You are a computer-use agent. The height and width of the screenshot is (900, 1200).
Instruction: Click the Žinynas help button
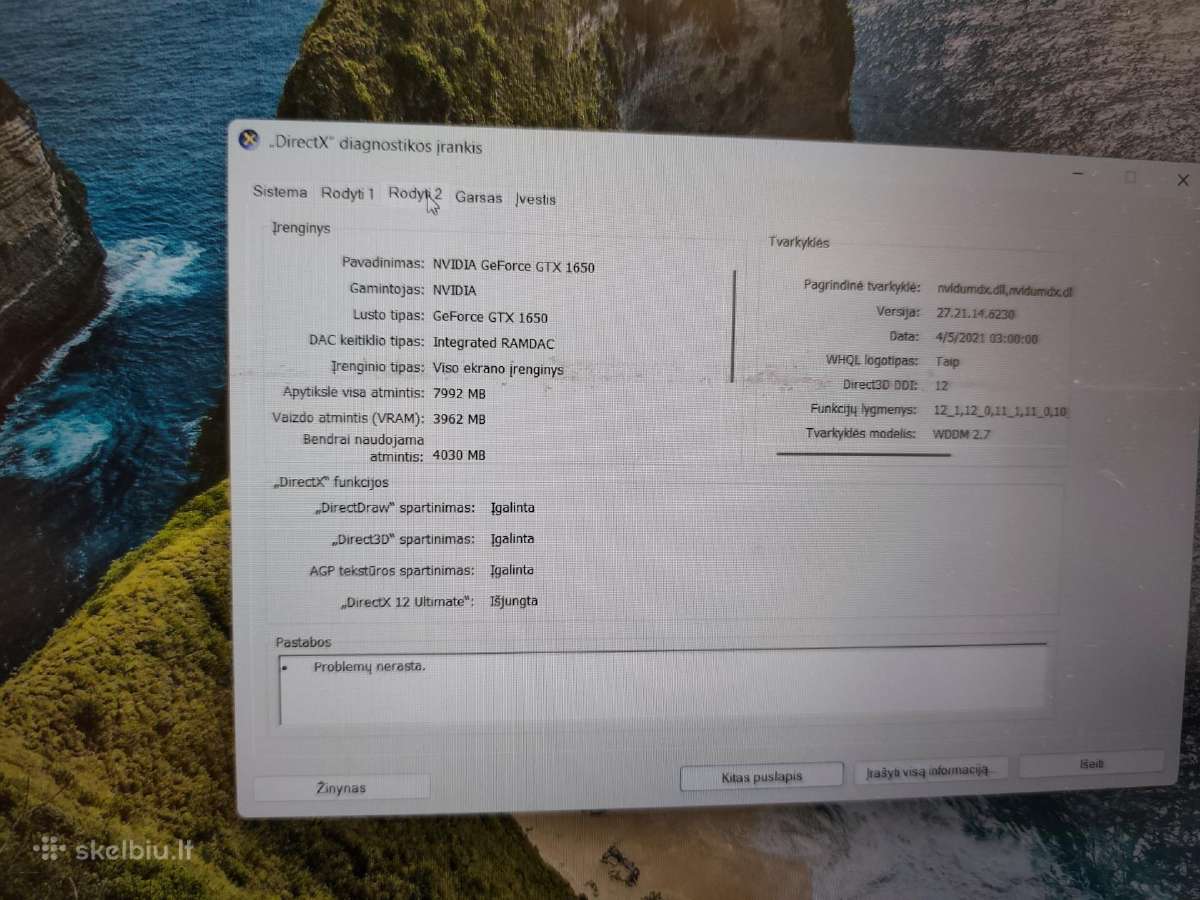[342, 788]
